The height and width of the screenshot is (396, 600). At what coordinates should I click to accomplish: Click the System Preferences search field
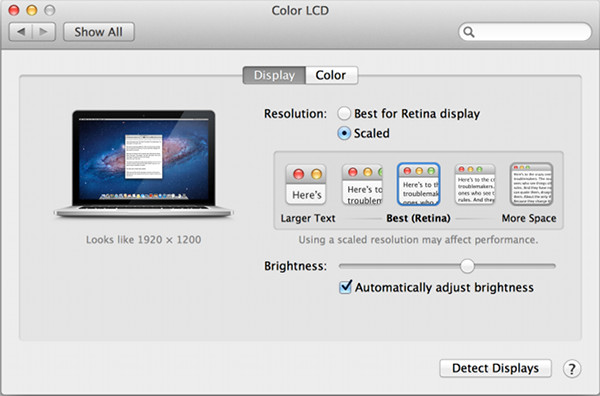(x=525, y=32)
